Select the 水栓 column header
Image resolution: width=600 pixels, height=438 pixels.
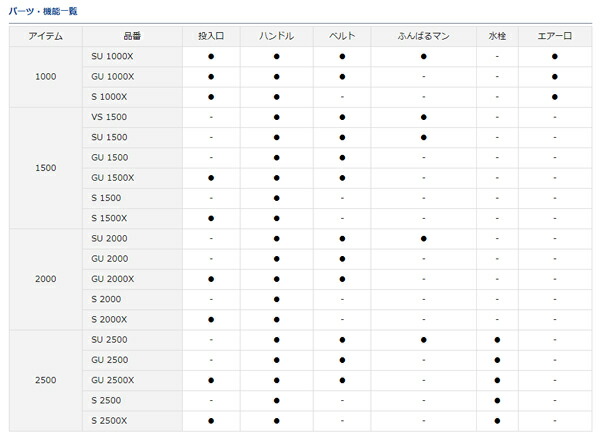click(496, 36)
